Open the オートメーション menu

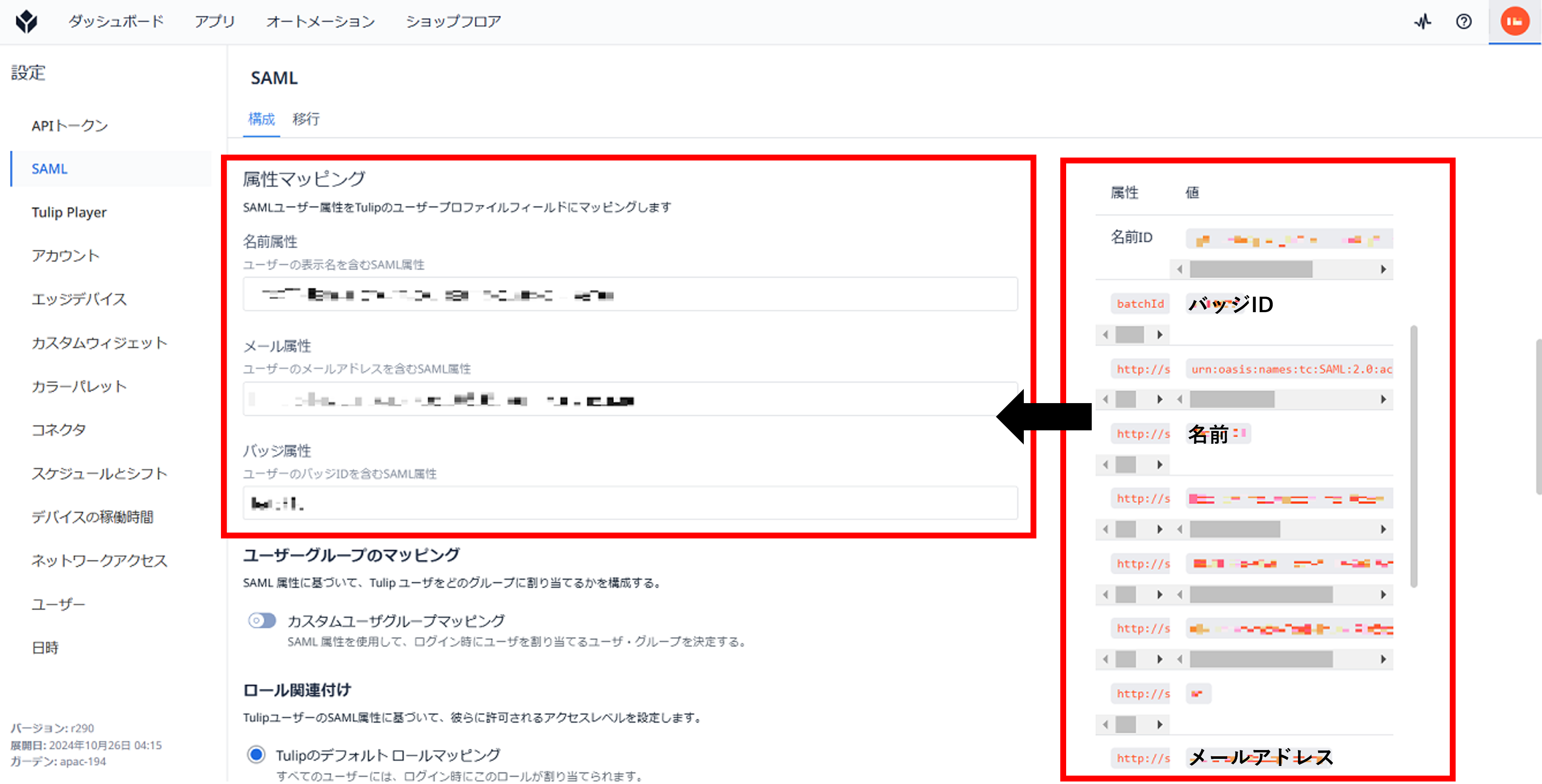tap(320, 21)
